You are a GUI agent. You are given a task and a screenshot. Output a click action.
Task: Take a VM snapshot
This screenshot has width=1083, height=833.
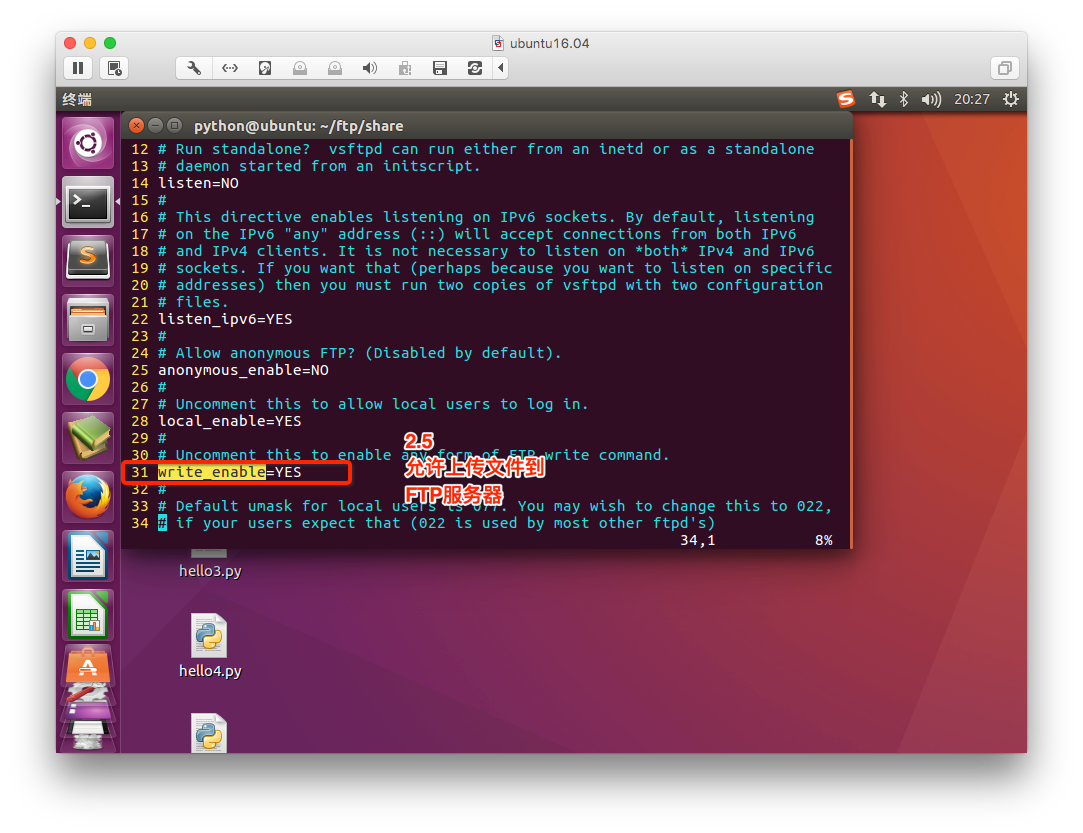click(x=114, y=68)
